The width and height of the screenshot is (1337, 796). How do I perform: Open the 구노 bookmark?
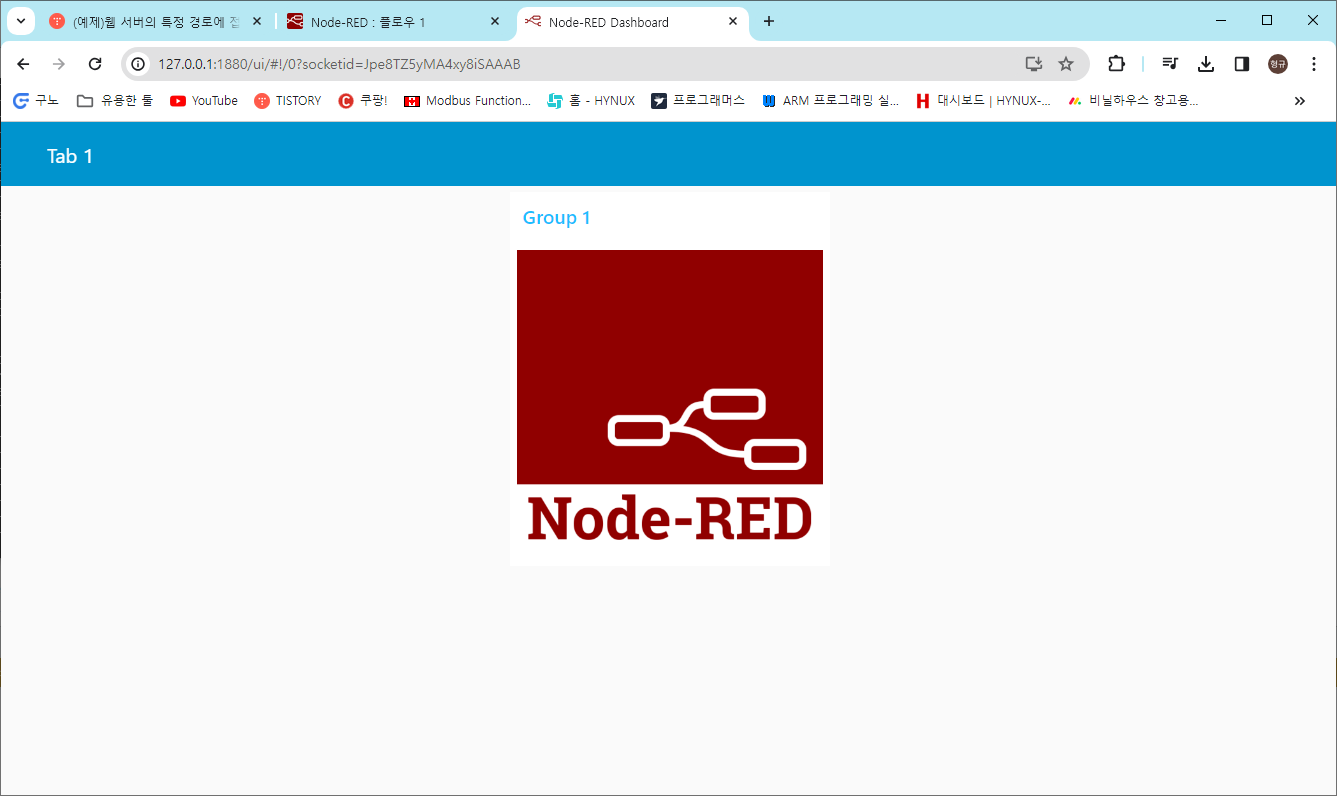(x=36, y=101)
